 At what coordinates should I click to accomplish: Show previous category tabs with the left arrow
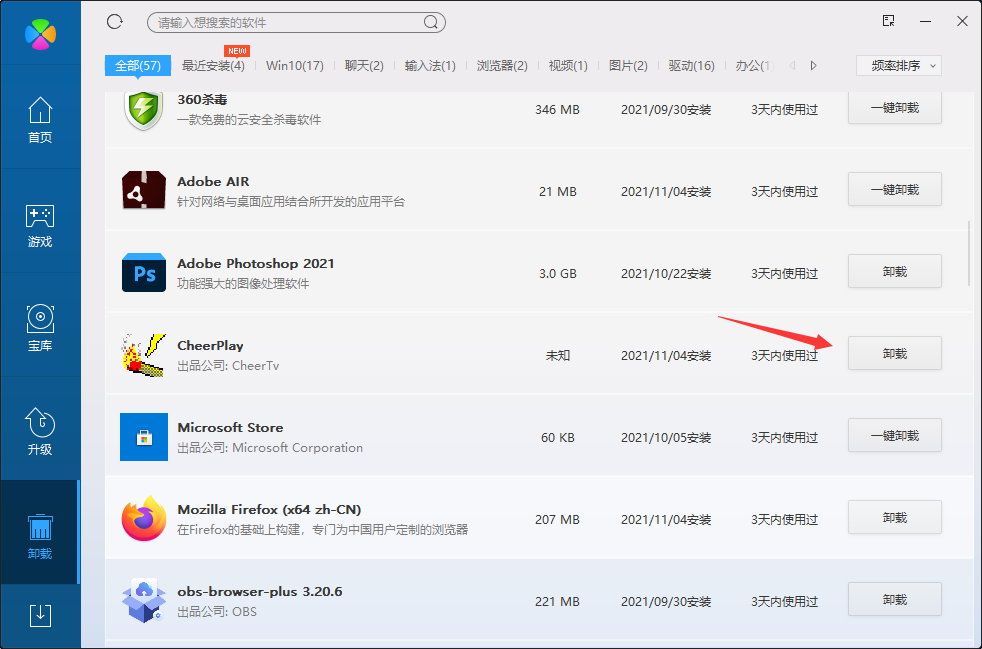(793, 65)
